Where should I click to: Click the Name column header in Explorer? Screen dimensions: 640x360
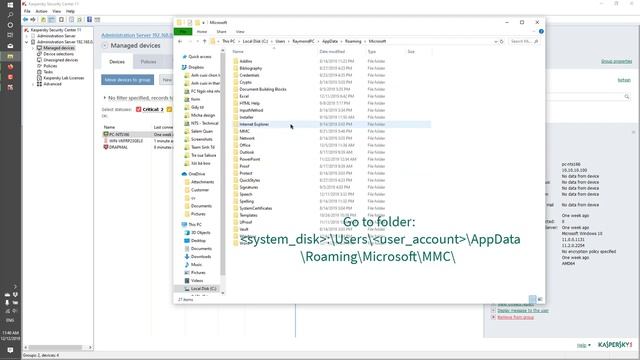[238, 52]
